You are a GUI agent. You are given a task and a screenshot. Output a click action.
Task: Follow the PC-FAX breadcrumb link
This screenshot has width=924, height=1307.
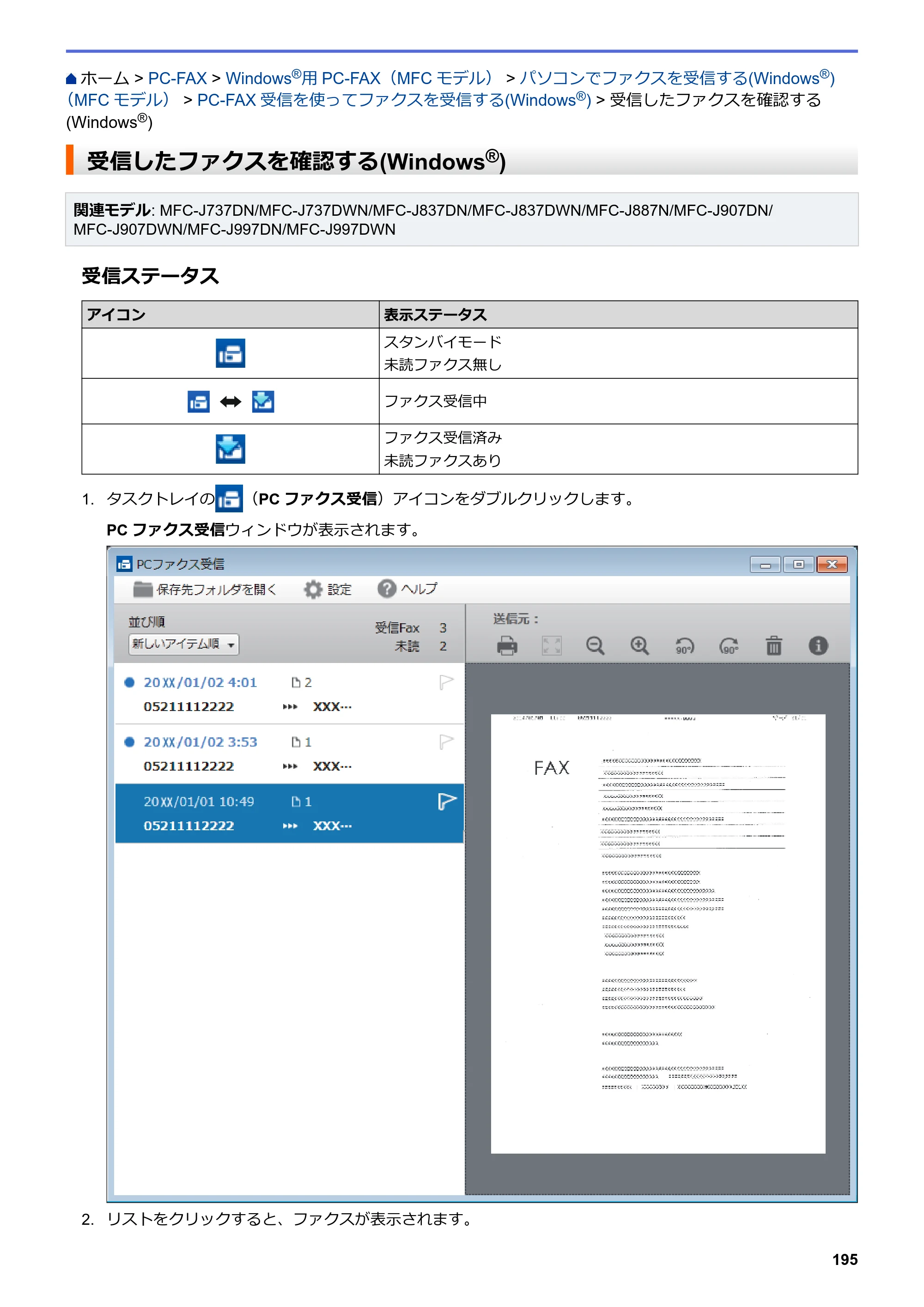177,79
